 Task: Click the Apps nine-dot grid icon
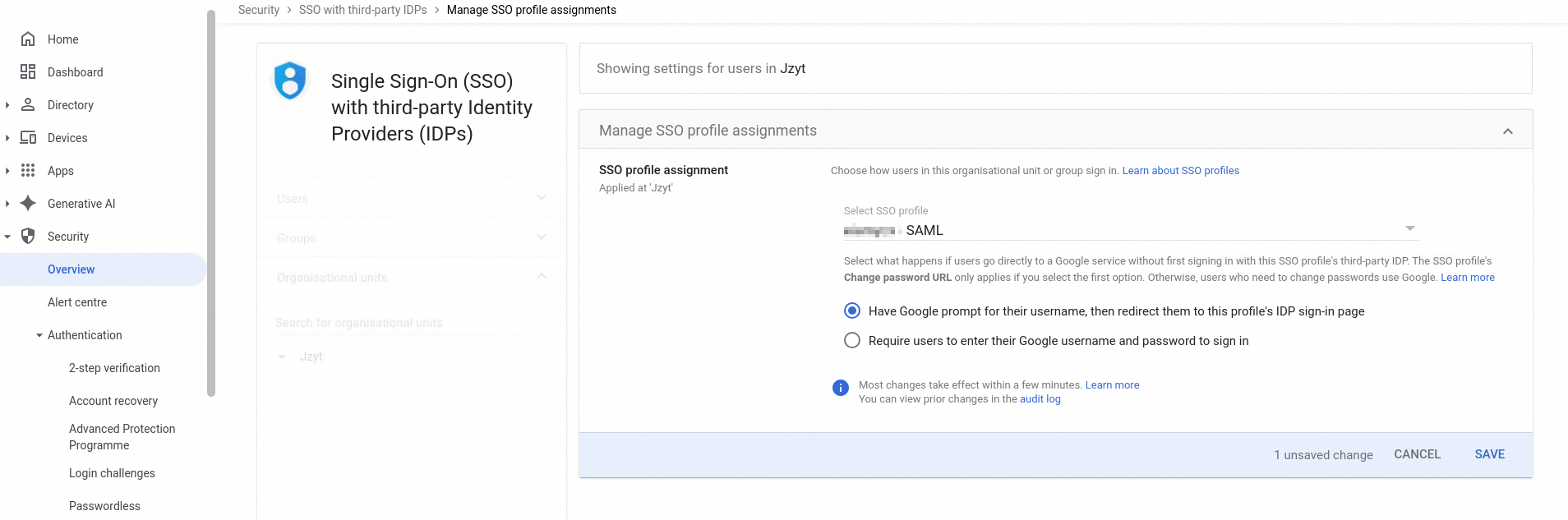(28, 171)
